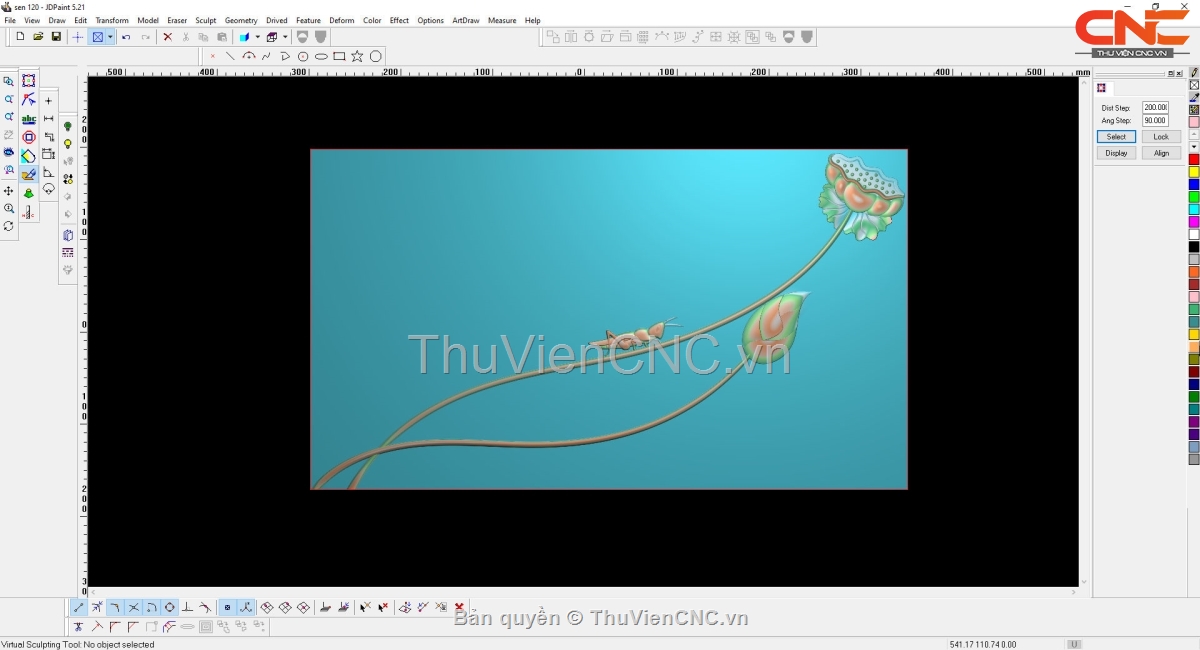
Task: Click the Display button
Action: click(1116, 153)
